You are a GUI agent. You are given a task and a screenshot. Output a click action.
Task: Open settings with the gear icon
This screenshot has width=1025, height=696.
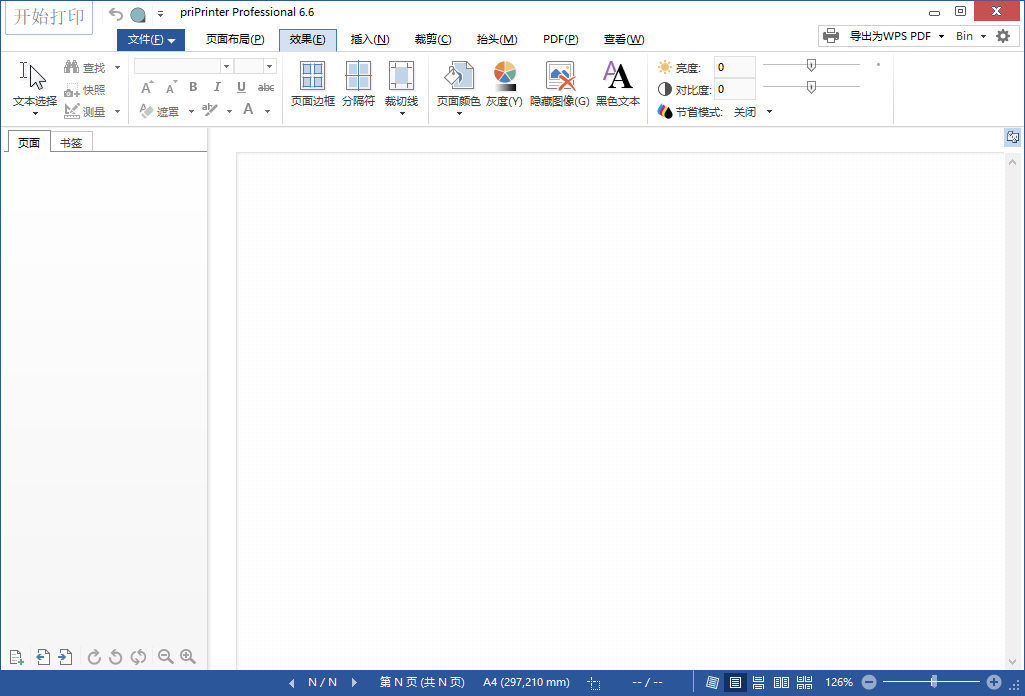click(x=1003, y=36)
